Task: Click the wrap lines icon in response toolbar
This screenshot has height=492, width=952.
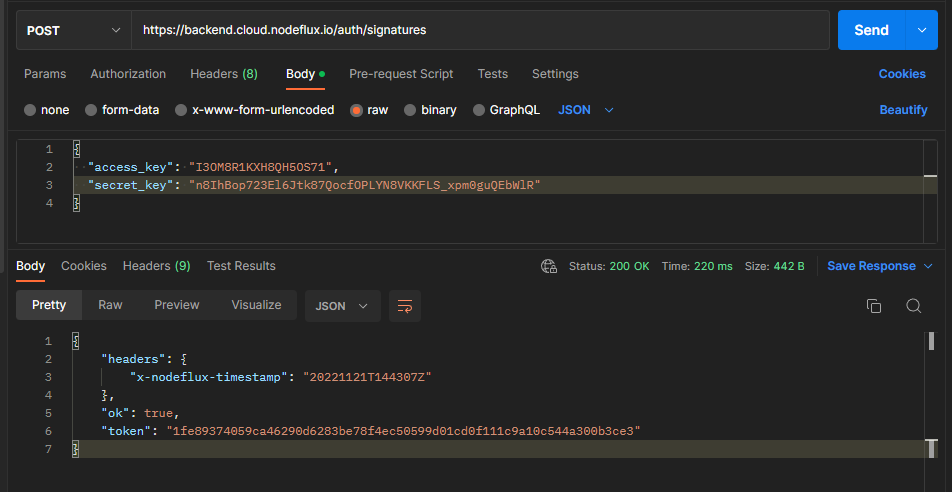Action: (x=405, y=306)
